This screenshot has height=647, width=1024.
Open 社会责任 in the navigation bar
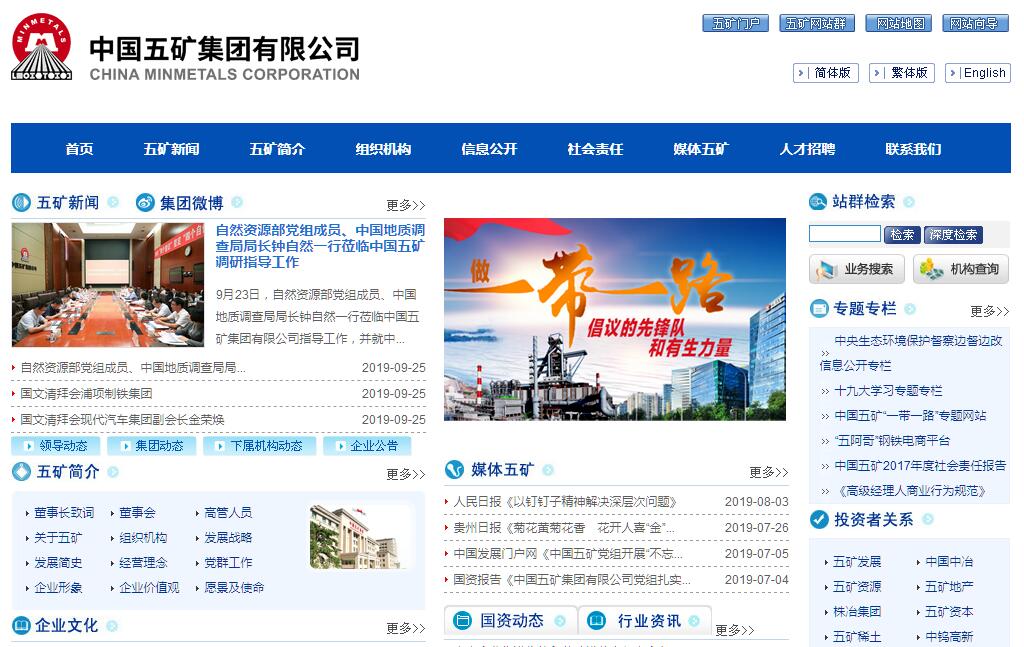pyautogui.click(x=595, y=149)
